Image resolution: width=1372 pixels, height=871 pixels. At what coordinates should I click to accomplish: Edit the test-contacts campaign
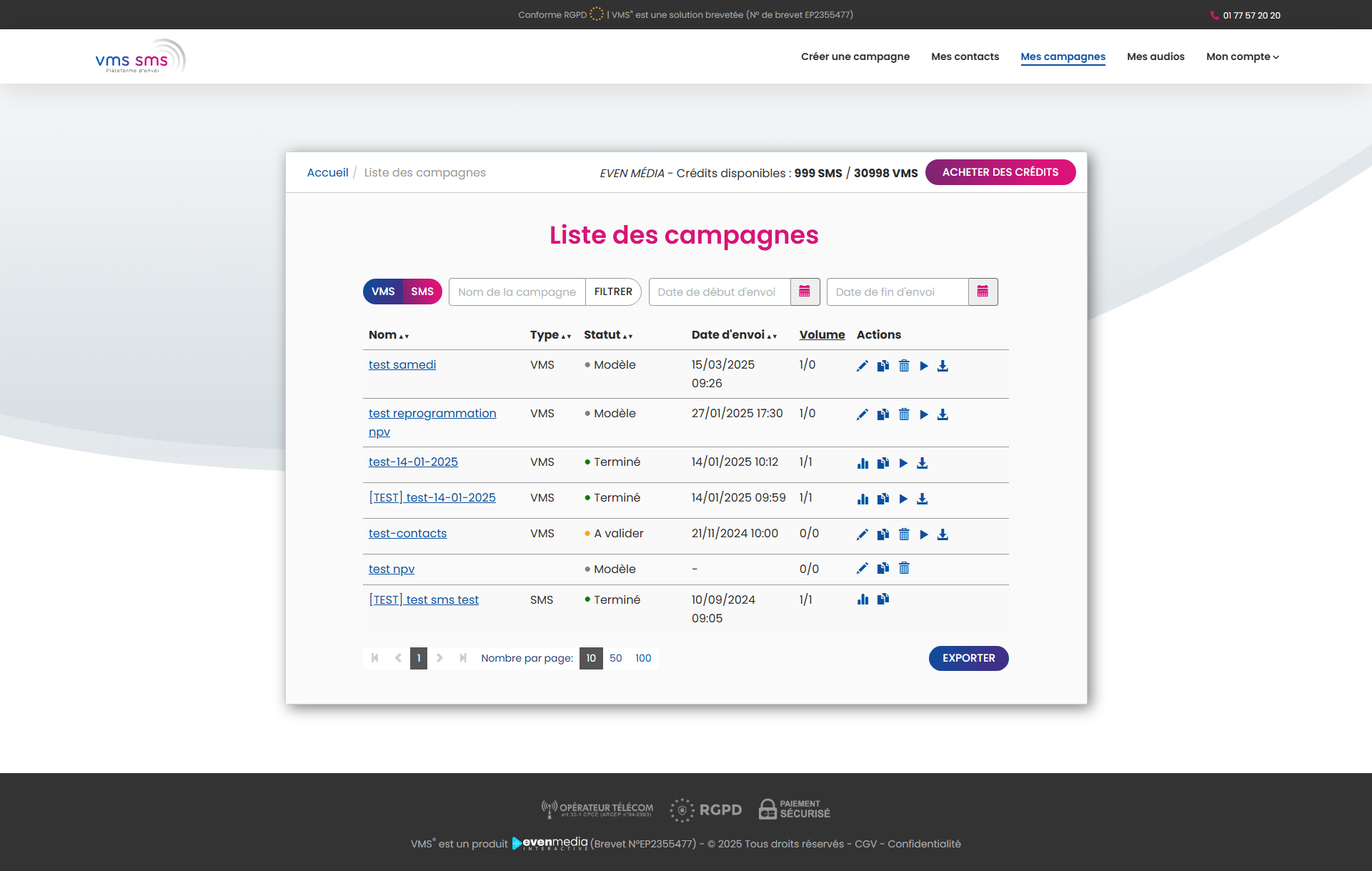click(x=863, y=534)
